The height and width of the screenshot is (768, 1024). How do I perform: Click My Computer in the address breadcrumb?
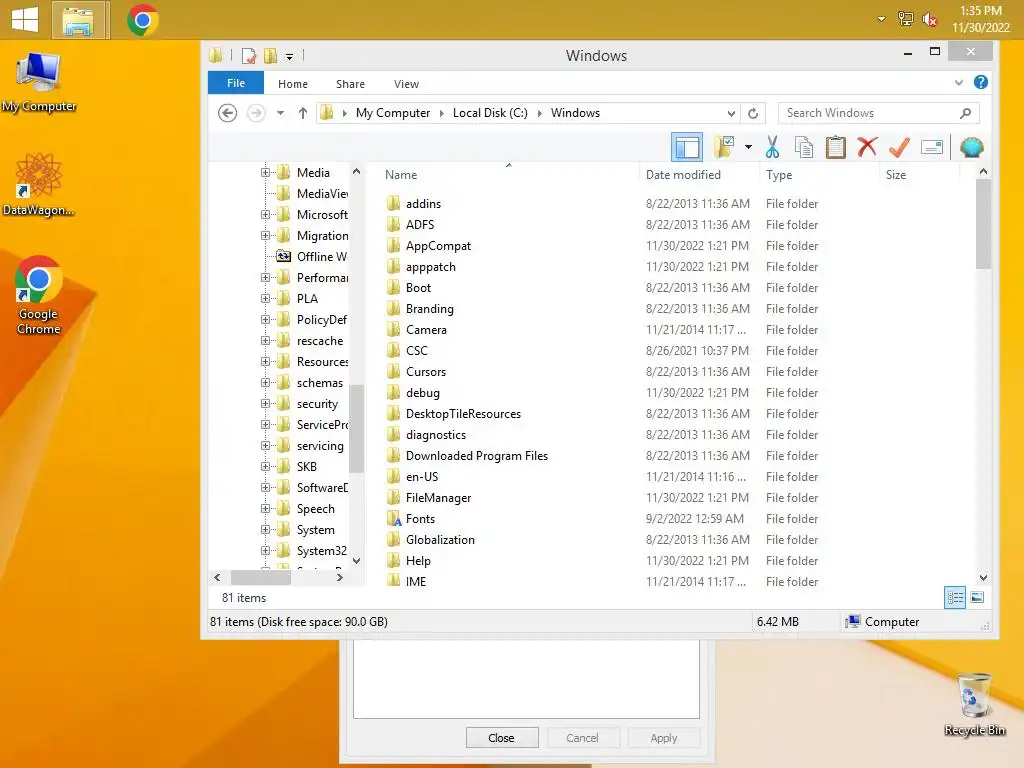click(392, 113)
